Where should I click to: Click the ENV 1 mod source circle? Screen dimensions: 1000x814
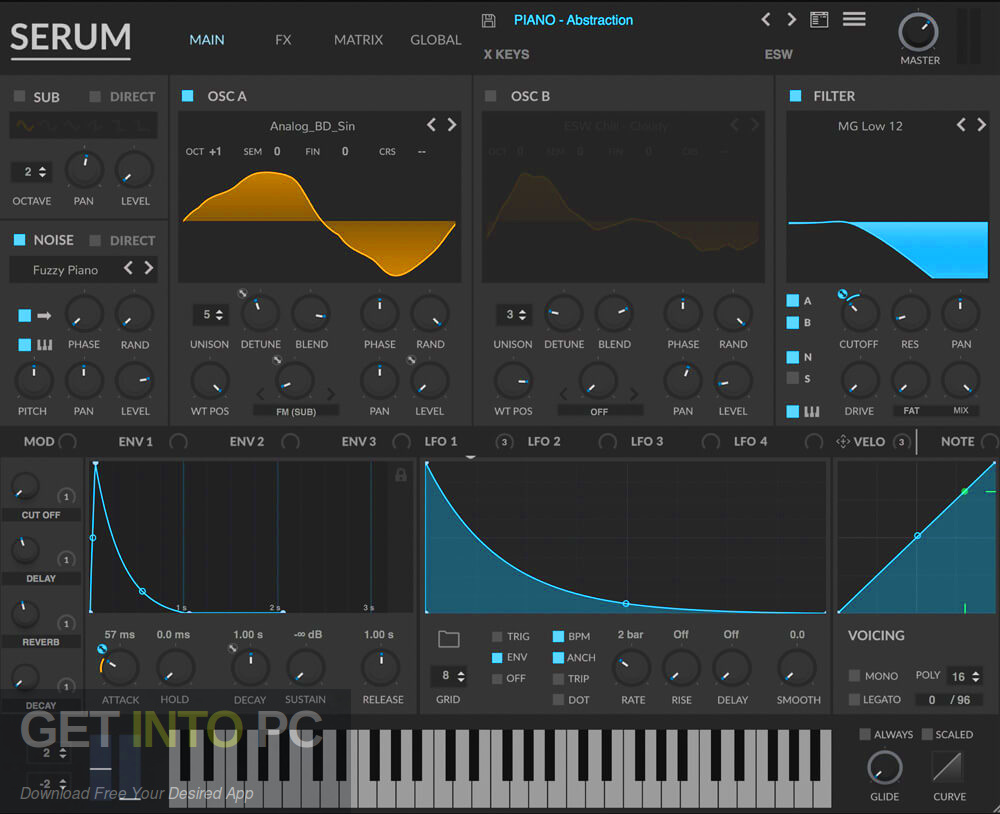coord(179,441)
